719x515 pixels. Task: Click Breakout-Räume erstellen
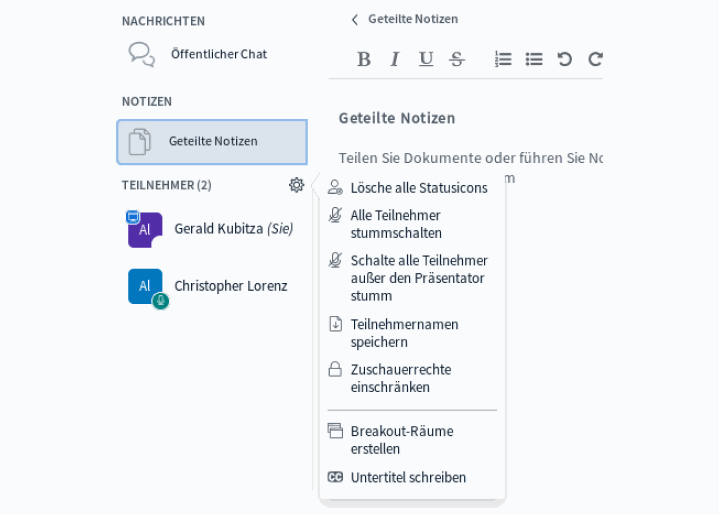(x=401, y=440)
